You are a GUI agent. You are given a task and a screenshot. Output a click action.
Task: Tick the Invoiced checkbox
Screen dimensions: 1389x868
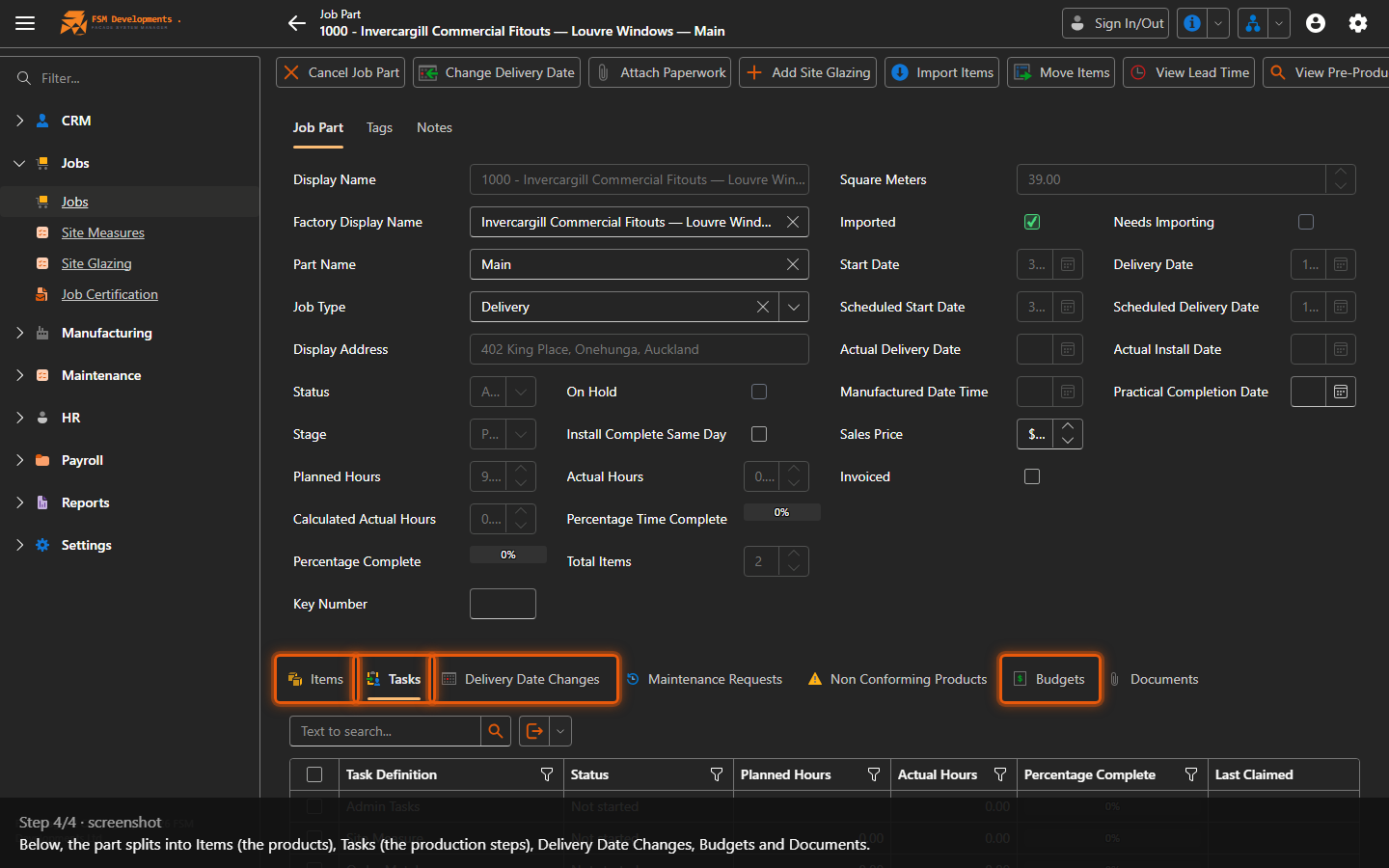1032,476
